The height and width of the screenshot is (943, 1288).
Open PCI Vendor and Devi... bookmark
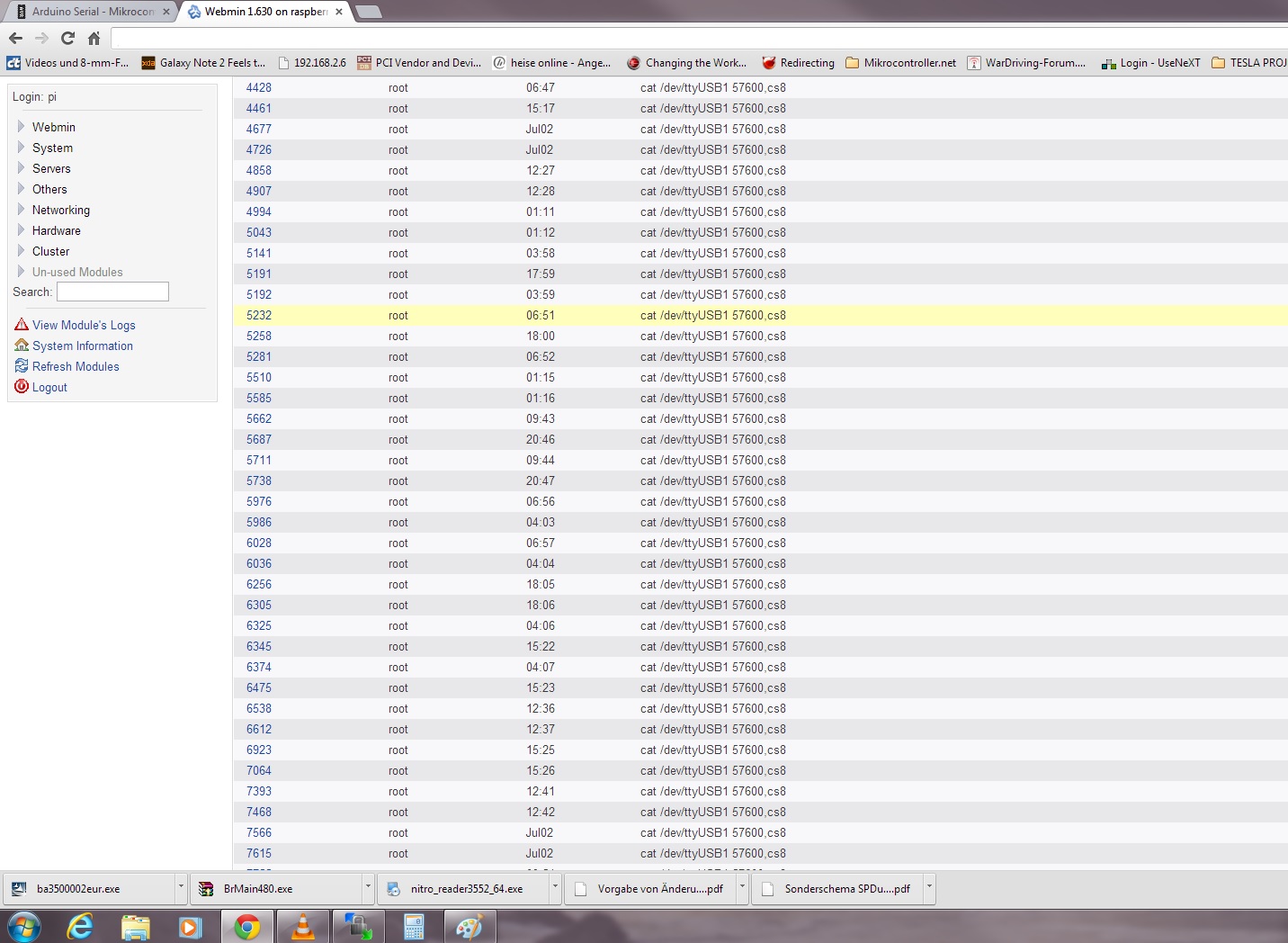point(419,63)
